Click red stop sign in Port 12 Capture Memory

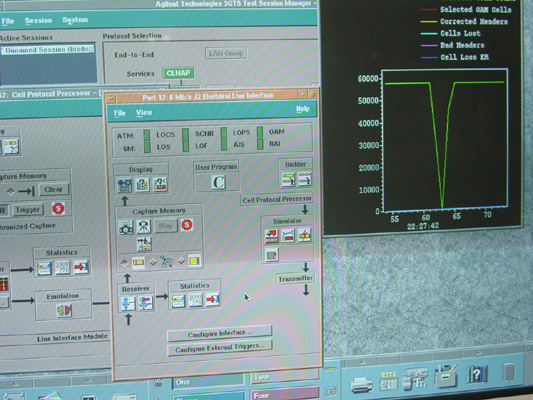coord(187,225)
